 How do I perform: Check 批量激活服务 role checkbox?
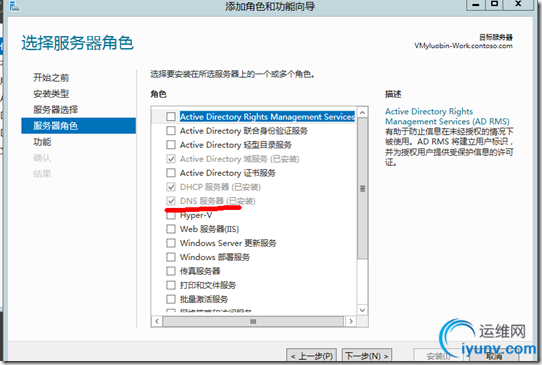point(171,299)
